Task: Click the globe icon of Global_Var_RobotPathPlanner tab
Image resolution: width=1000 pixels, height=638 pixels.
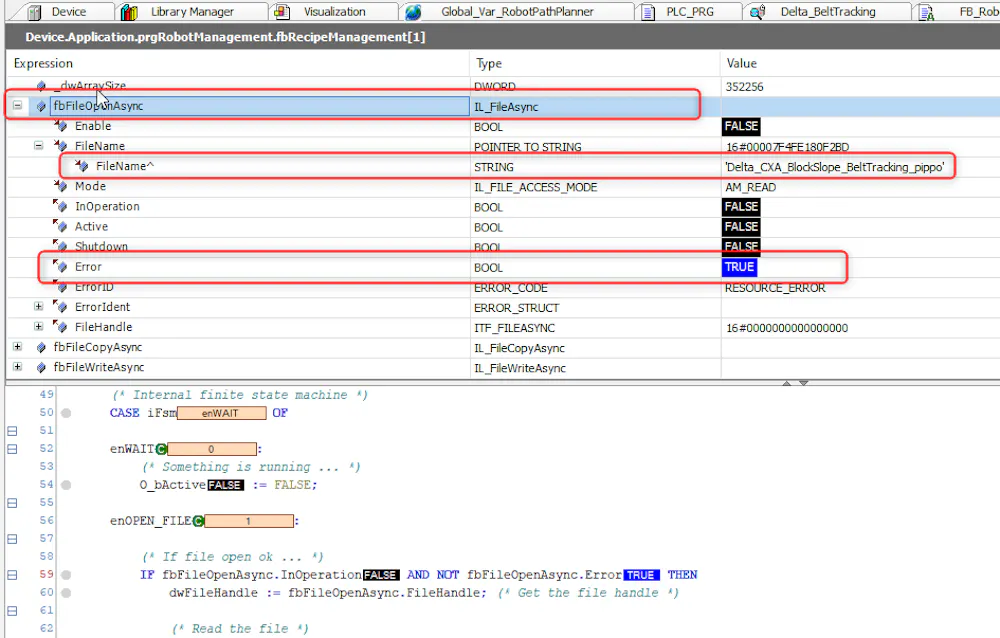Action: click(x=413, y=11)
